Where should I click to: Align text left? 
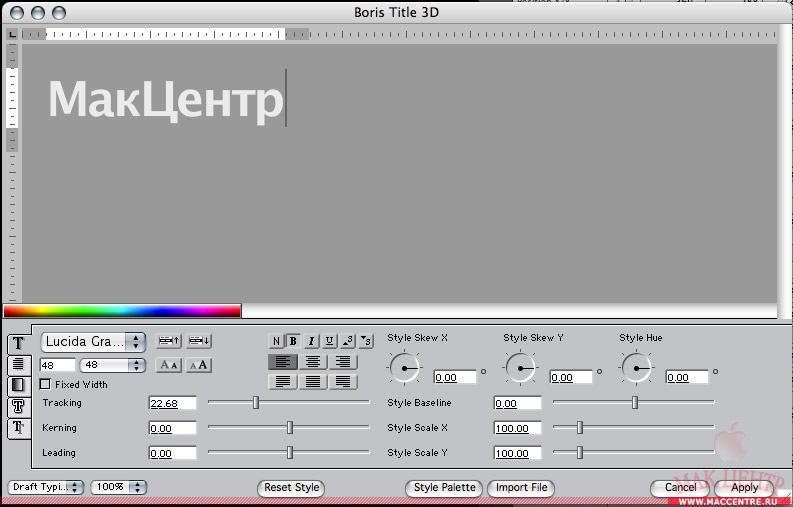283,362
